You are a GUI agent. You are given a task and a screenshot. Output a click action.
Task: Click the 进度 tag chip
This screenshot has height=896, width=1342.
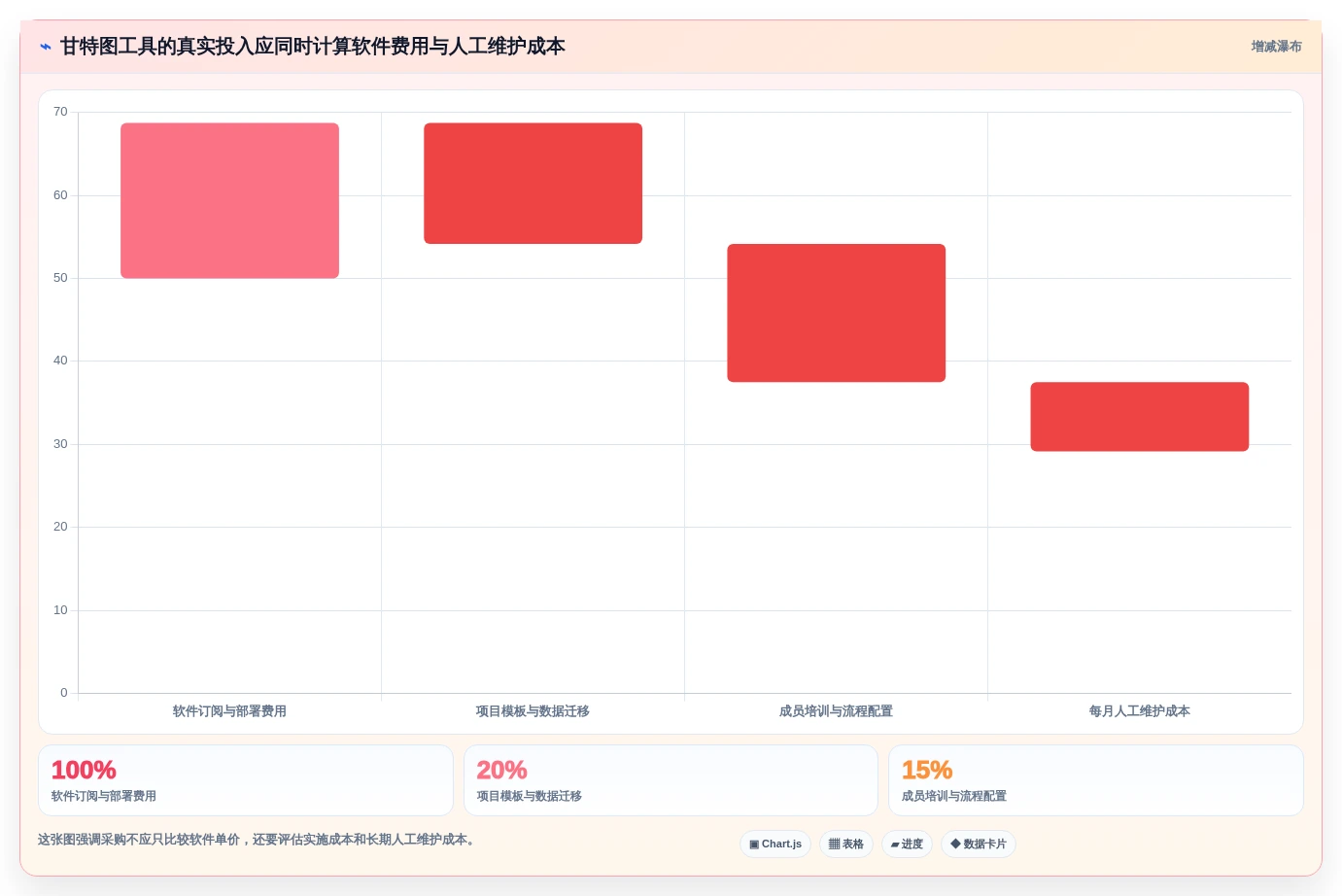pos(907,844)
